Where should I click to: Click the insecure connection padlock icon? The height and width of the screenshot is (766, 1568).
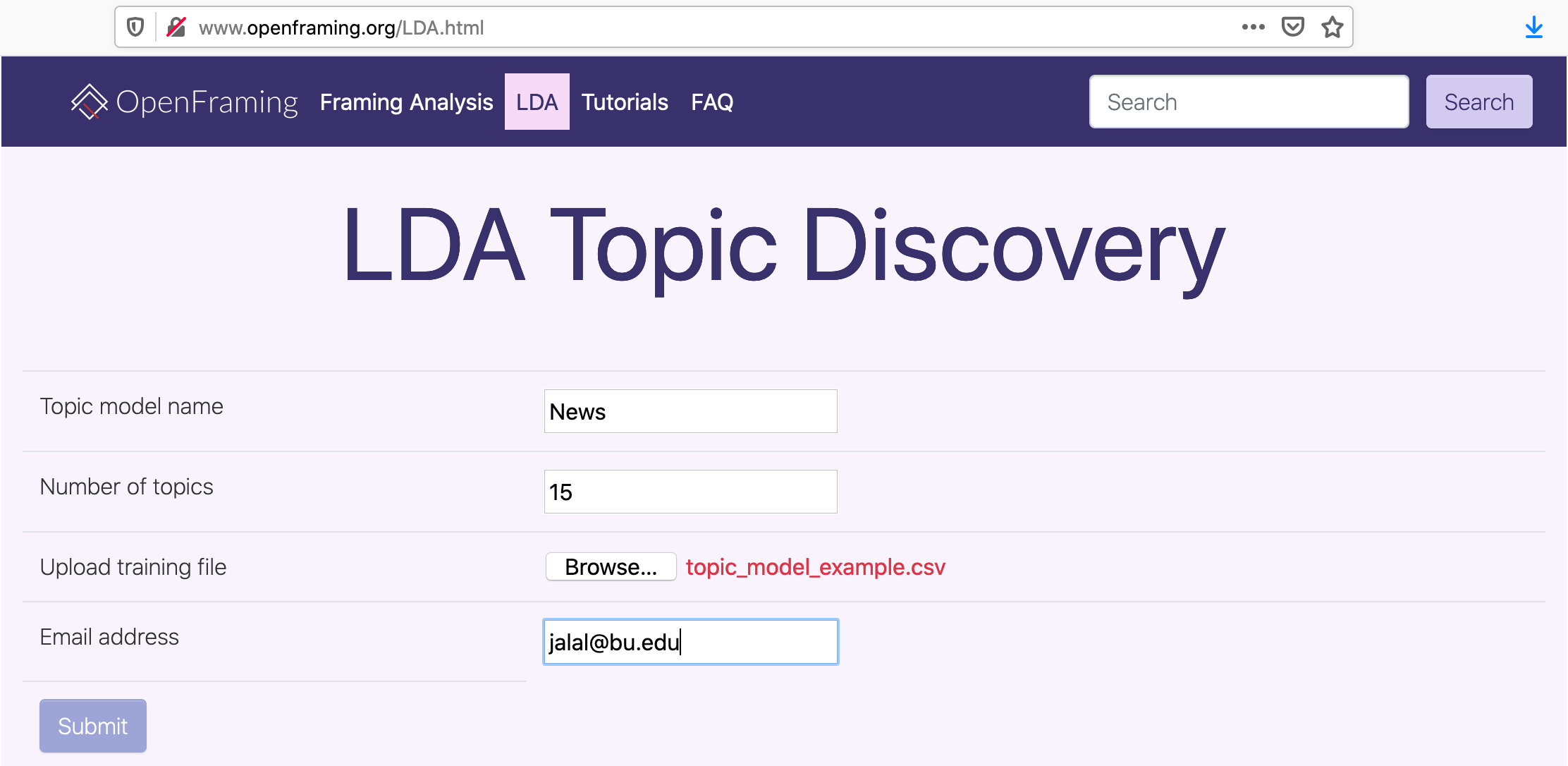click(176, 28)
